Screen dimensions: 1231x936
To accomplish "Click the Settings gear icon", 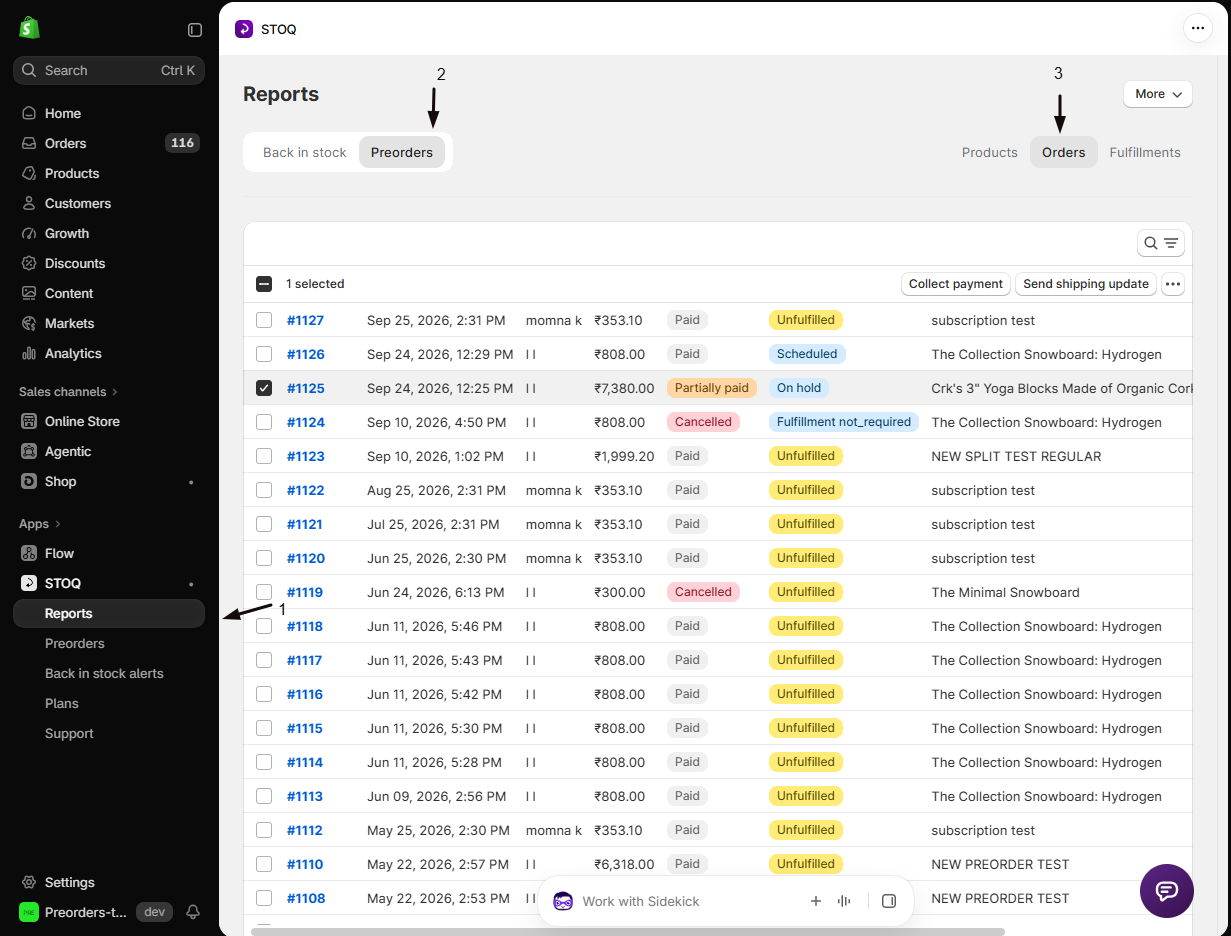I will coord(29,882).
